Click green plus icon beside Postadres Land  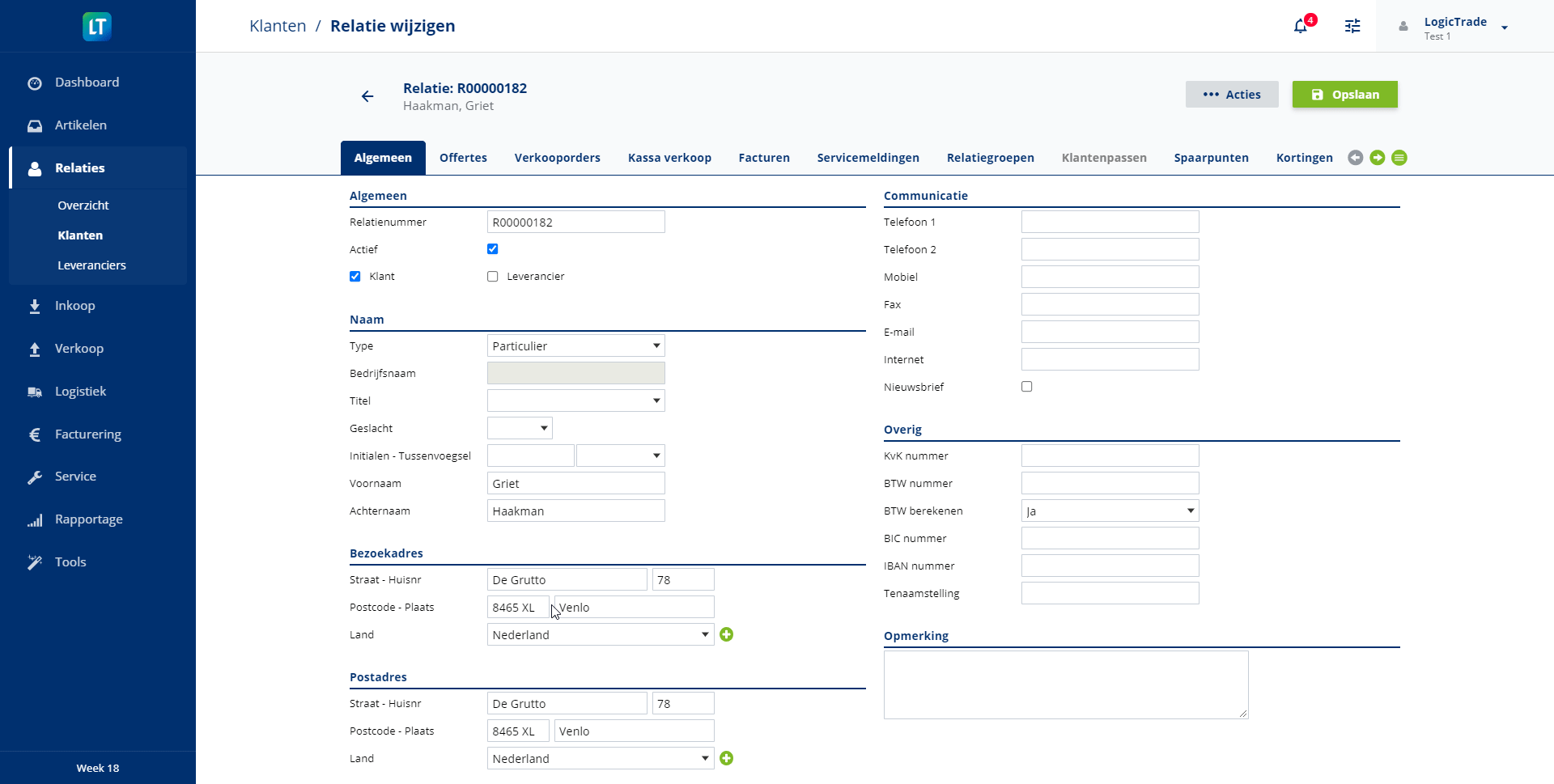click(726, 758)
